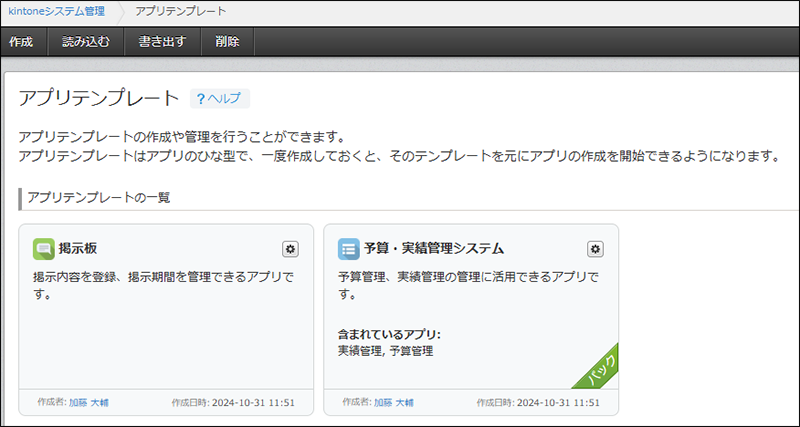Click the blue 予算・実績管理システム list icon
The height and width of the screenshot is (427, 800).
click(x=348, y=249)
